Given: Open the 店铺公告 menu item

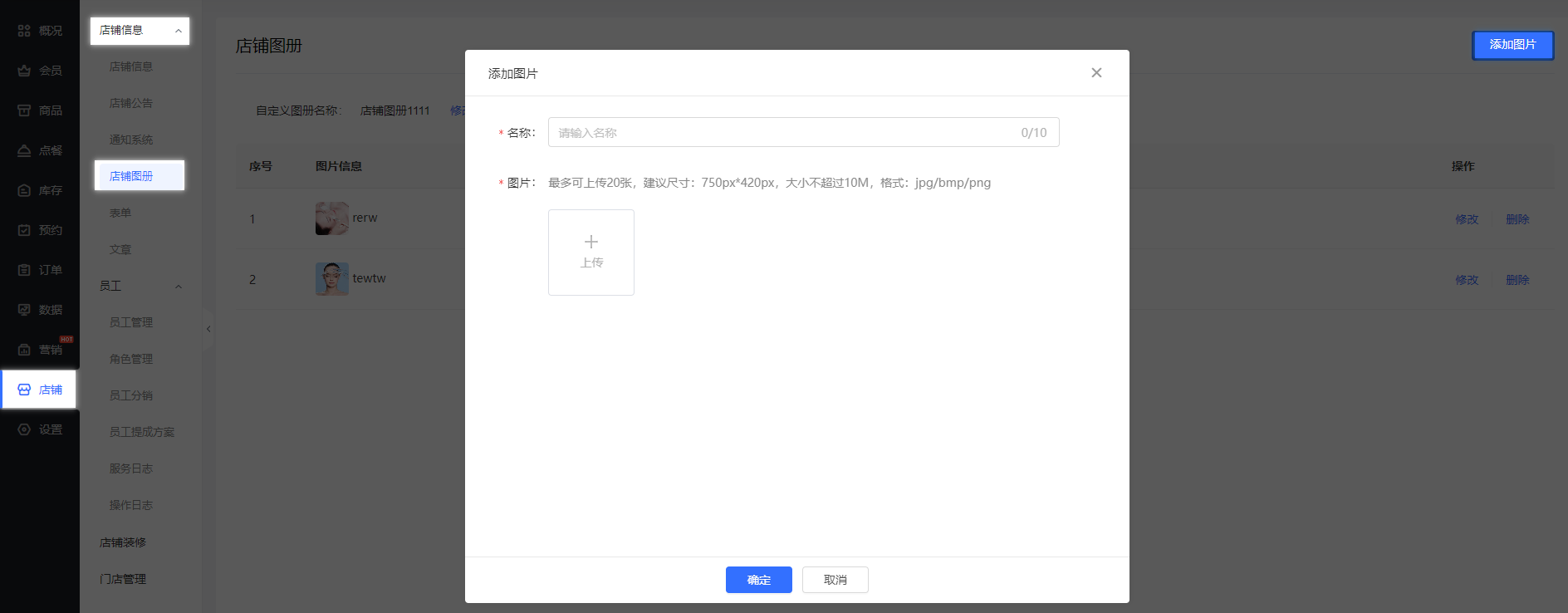Looking at the screenshot, I should click(x=130, y=103).
